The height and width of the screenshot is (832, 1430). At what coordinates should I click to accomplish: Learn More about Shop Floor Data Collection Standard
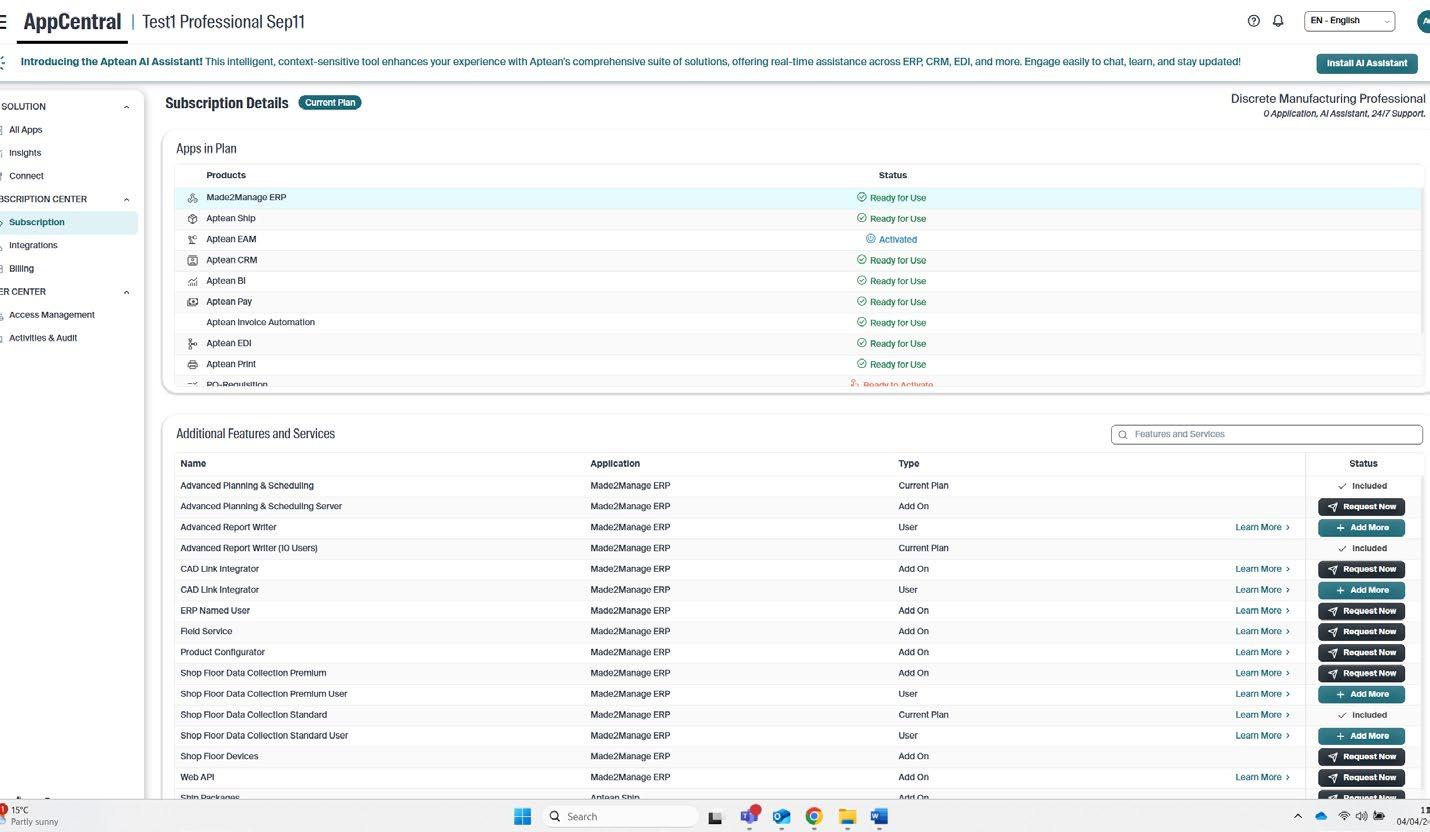pos(1262,715)
